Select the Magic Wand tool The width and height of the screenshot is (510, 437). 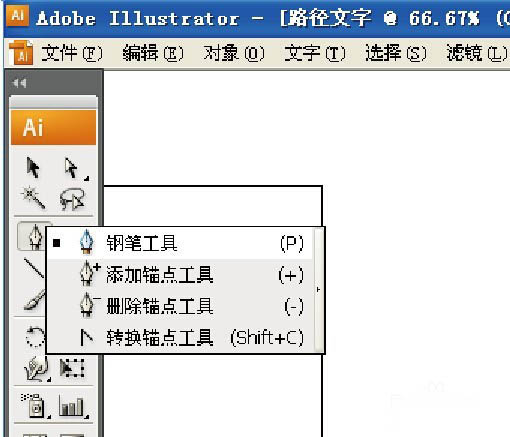point(33,197)
